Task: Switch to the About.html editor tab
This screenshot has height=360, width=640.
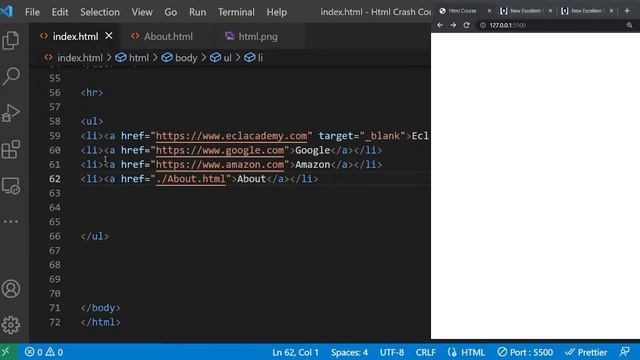Action: tap(168, 36)
